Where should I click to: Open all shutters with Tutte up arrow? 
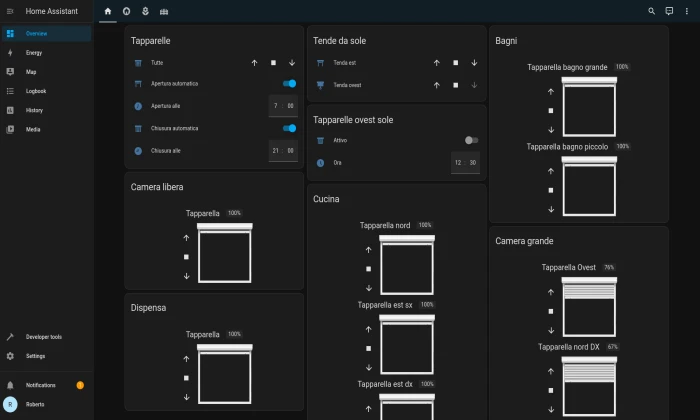click(x=254, y=62)
